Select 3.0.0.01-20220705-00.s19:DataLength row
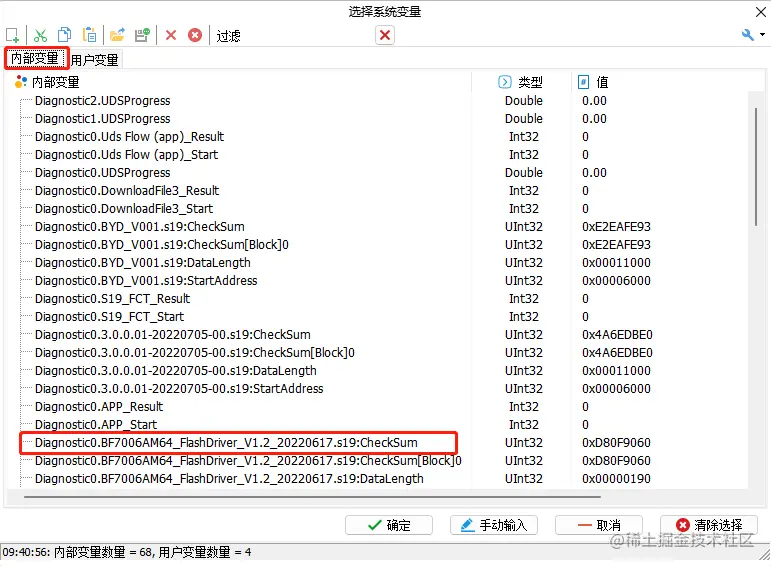This screenshot has width=771, height=566. tap(176, 371)
